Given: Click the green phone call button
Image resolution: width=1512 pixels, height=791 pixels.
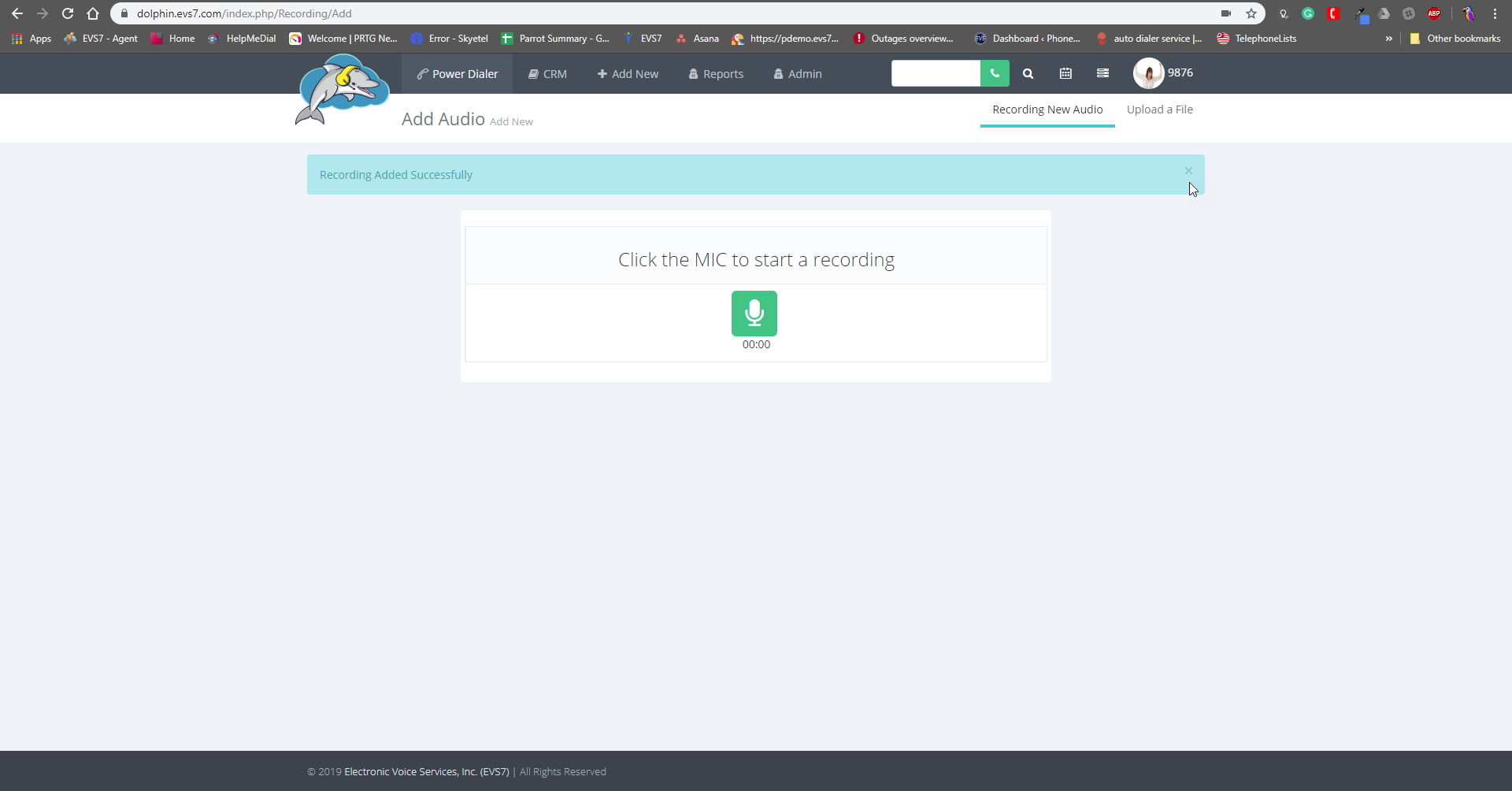Looking at the screenshot, I should coord(995,73).
